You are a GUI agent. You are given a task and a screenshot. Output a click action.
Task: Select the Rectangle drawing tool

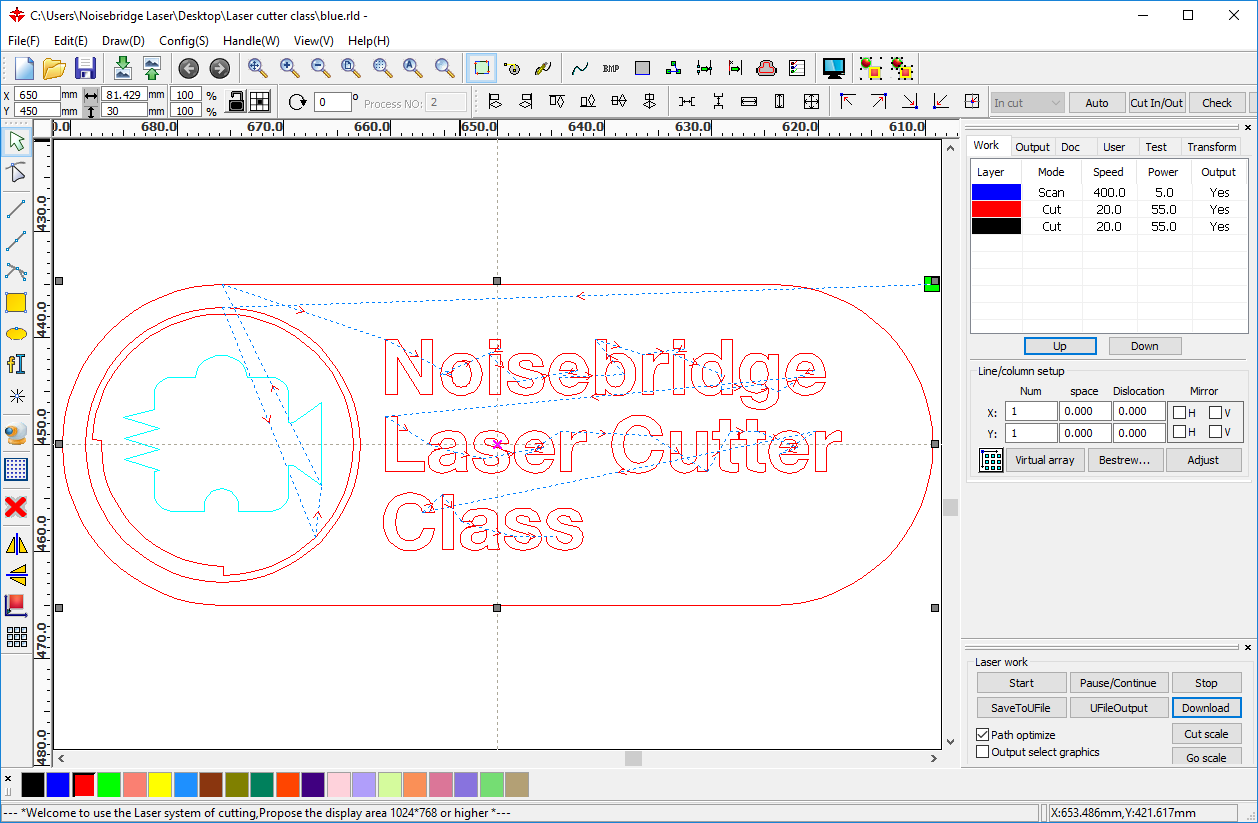tap(16, 302)
